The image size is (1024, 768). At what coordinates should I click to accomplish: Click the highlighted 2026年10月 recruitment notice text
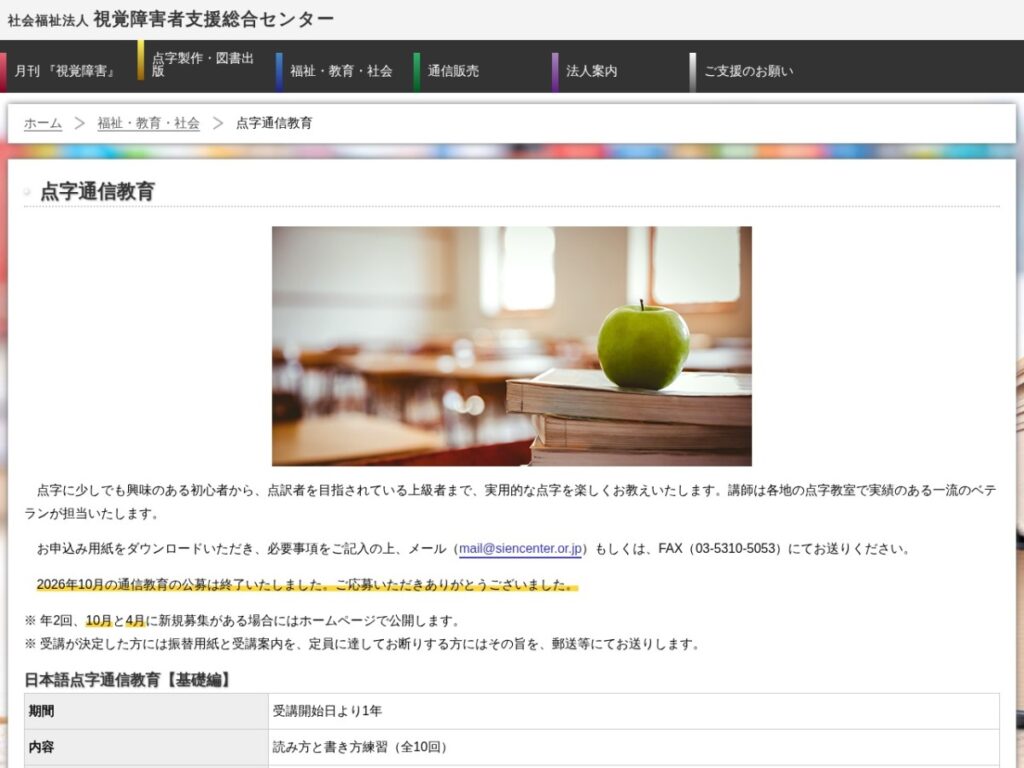pyautogui.click(x=307, y=584)
